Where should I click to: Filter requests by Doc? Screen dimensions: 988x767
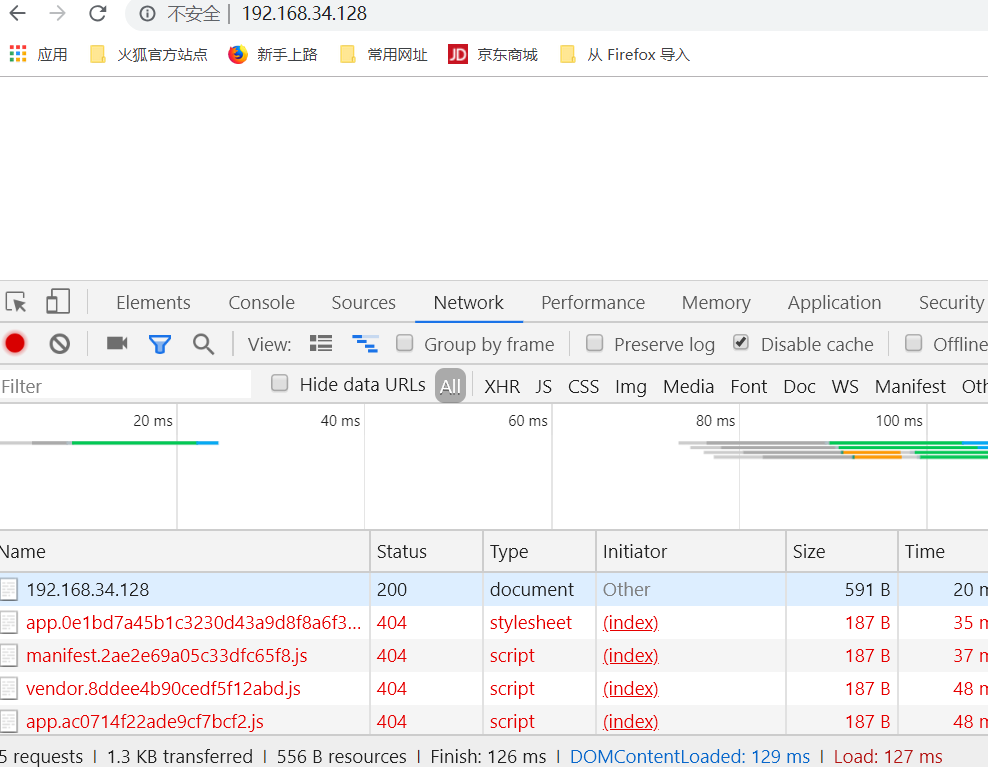click(x=800, y=386)
